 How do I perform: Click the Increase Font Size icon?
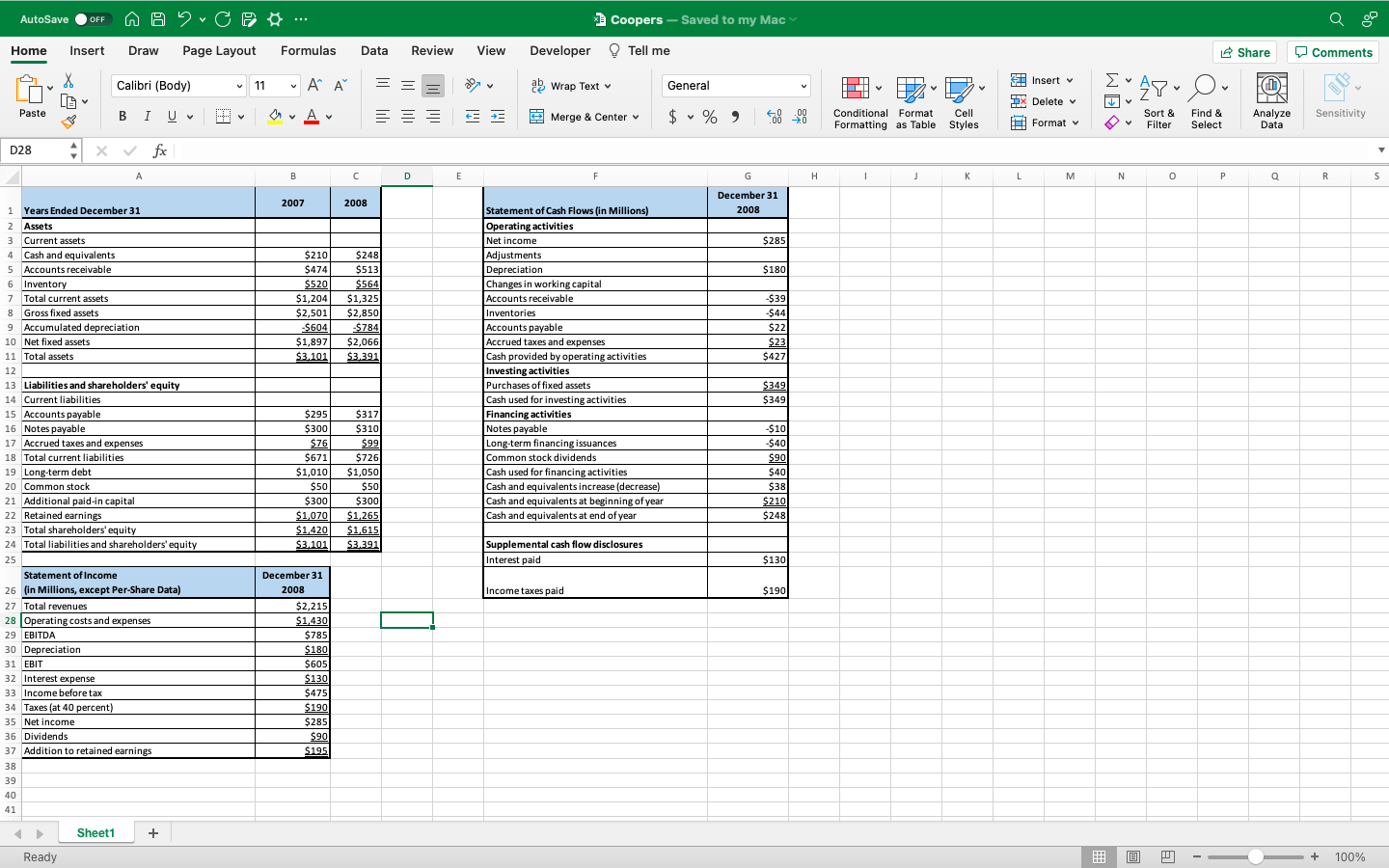(314, 86)
